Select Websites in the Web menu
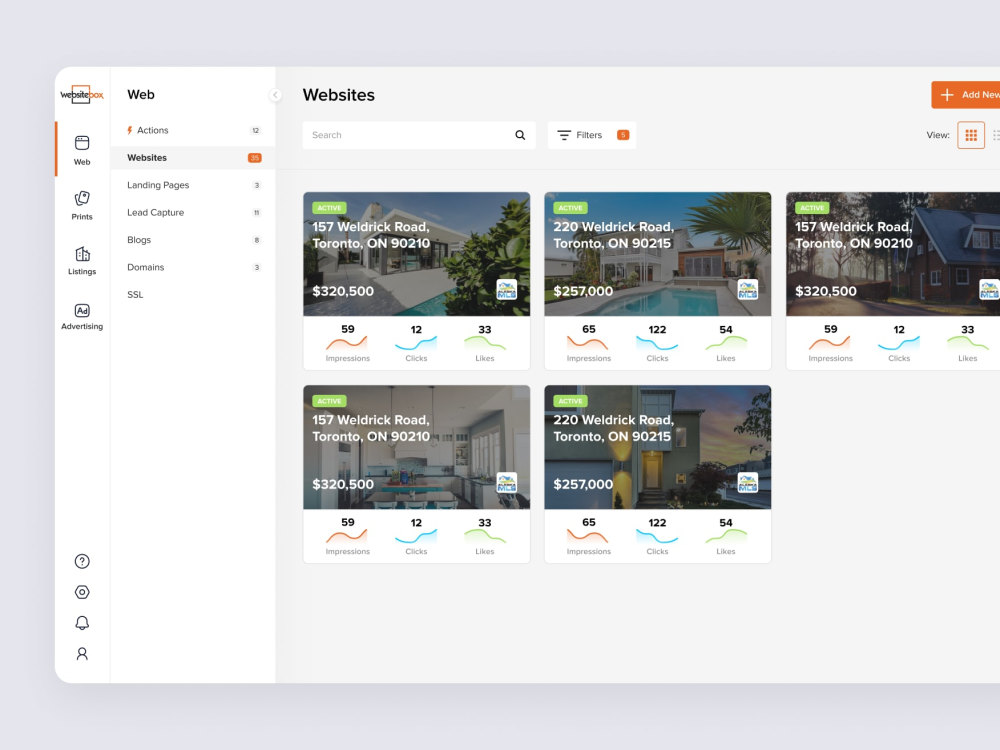The height and width of the screenshot is (750, 1000). (x=193, y=158)
